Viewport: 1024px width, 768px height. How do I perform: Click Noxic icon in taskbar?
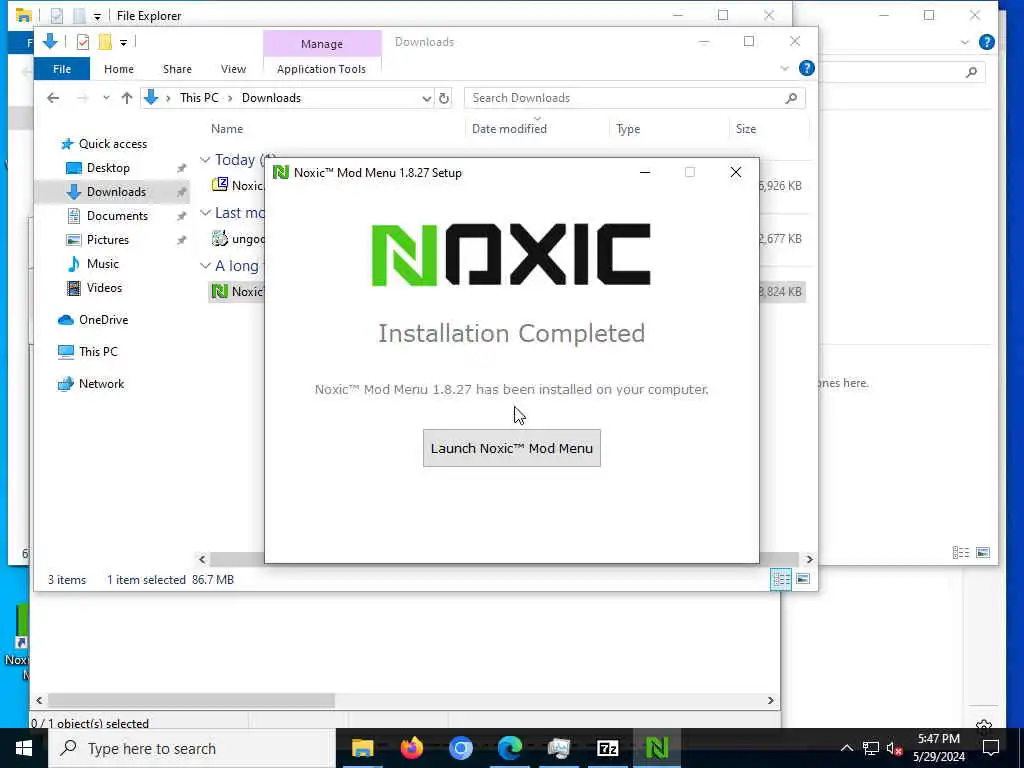[x=657, y=748]
